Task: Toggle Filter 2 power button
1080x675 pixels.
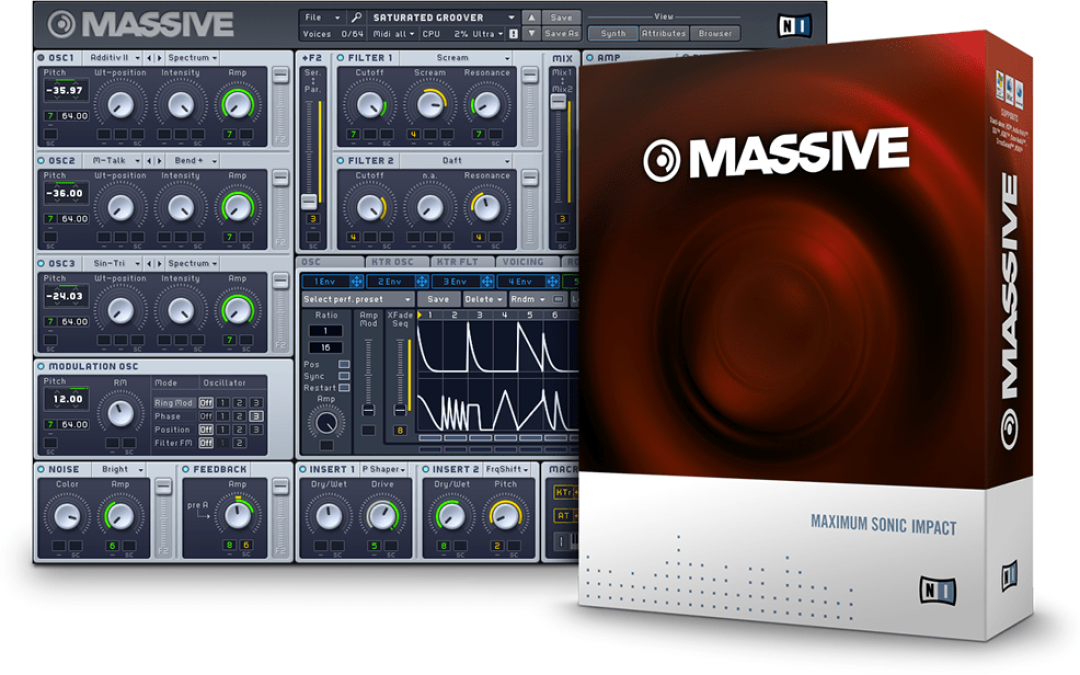Action: coord(340,160)
